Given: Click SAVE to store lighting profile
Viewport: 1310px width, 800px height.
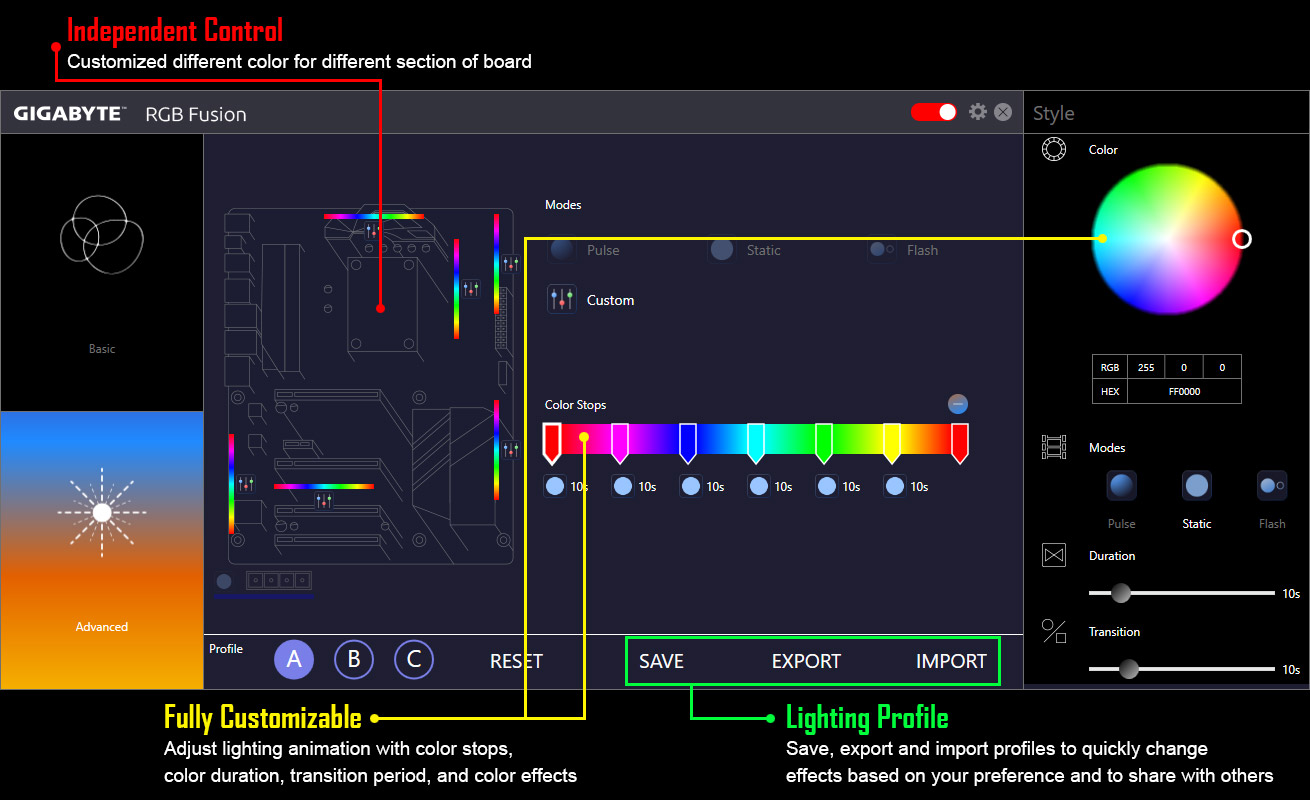Looking at the screenshot, I should [661, 661].
